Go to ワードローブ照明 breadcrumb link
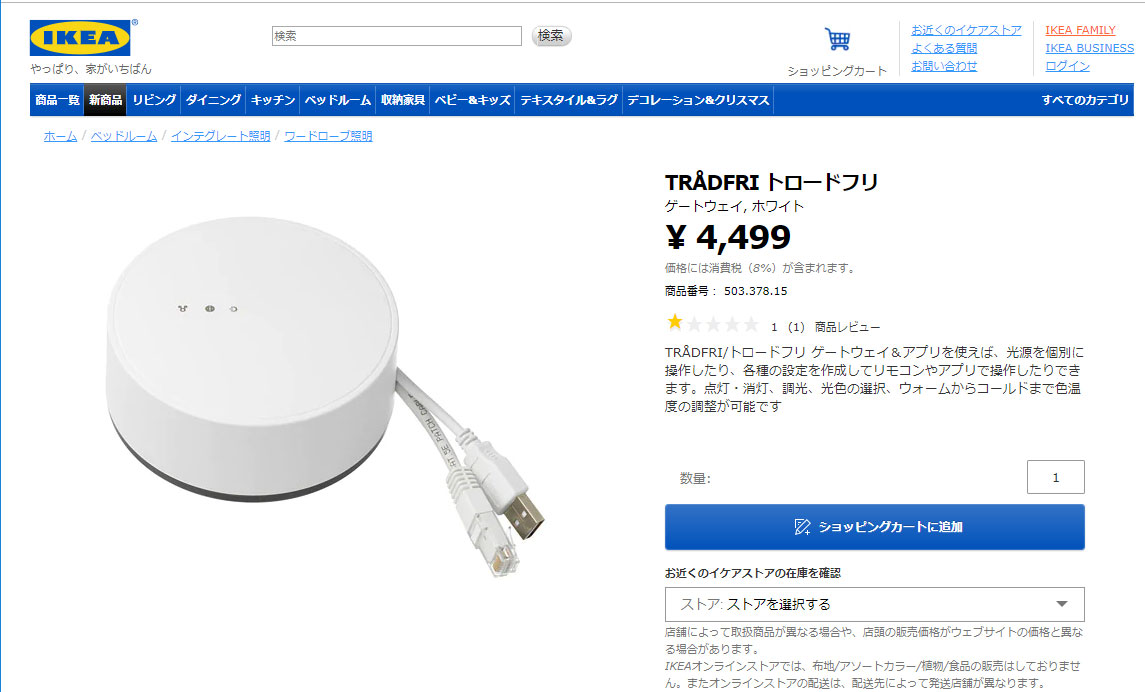1145x692 pixels. 328,136
